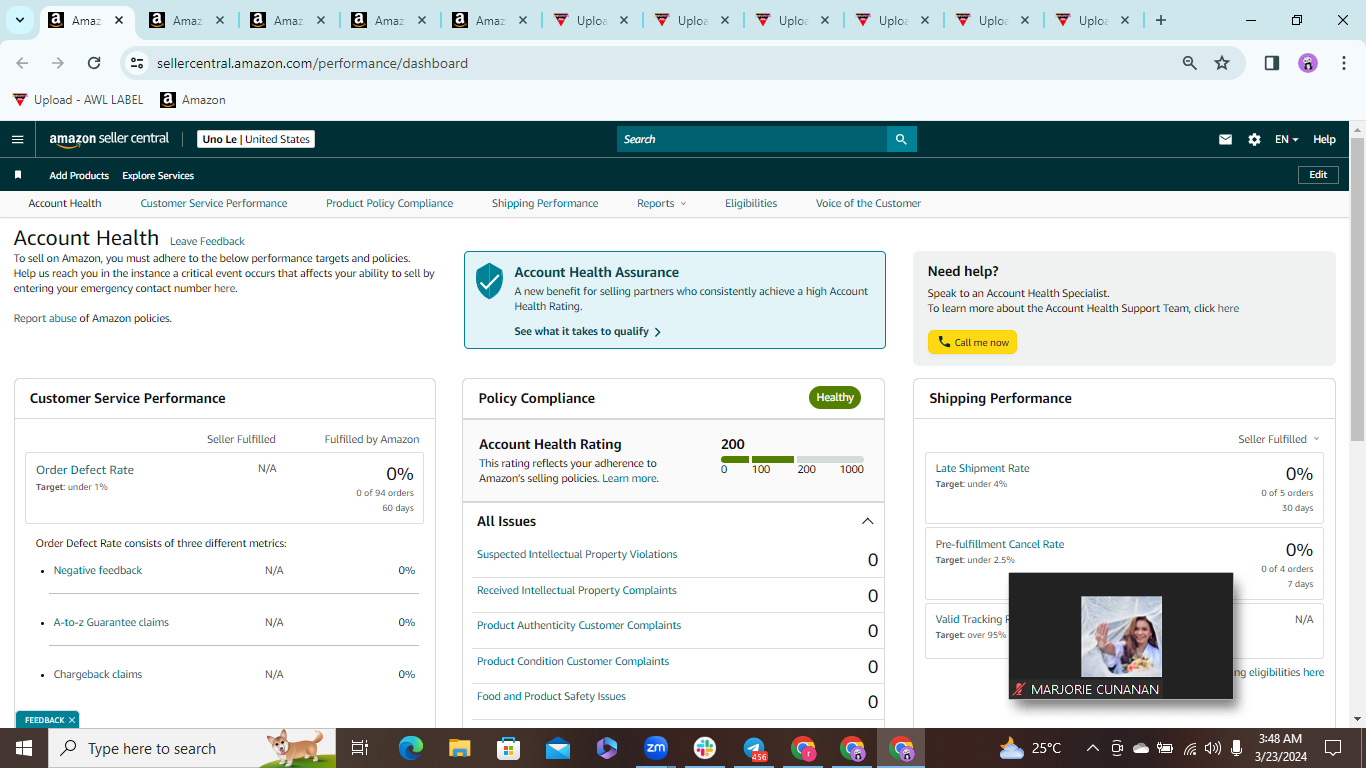Click the search magnifier button

(x=901, y=139)
